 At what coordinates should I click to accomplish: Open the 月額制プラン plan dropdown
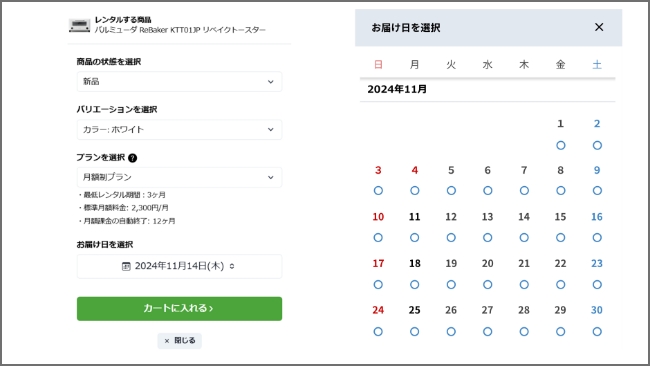click(x=179, y=177)
